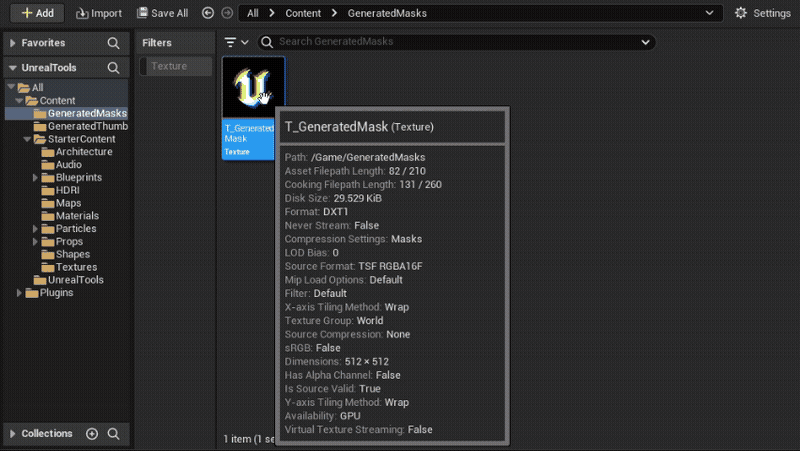
Task: Click the Add button
Action: [x=37, y=13]
